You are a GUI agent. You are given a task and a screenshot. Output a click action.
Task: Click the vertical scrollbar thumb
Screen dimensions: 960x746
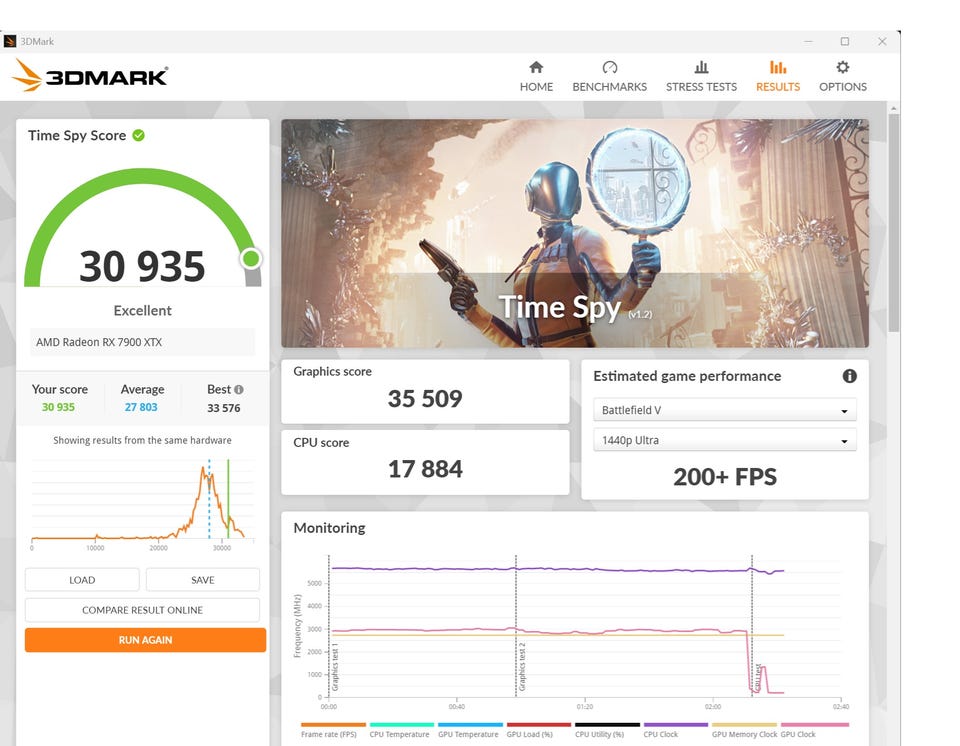pos(893,222)
